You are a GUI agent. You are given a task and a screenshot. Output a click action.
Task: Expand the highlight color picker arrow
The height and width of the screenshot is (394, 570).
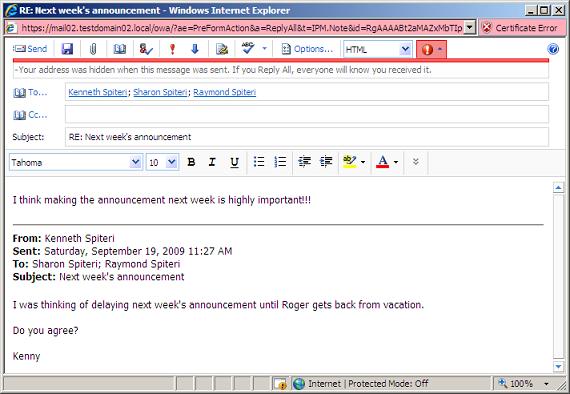coord(363,162)
